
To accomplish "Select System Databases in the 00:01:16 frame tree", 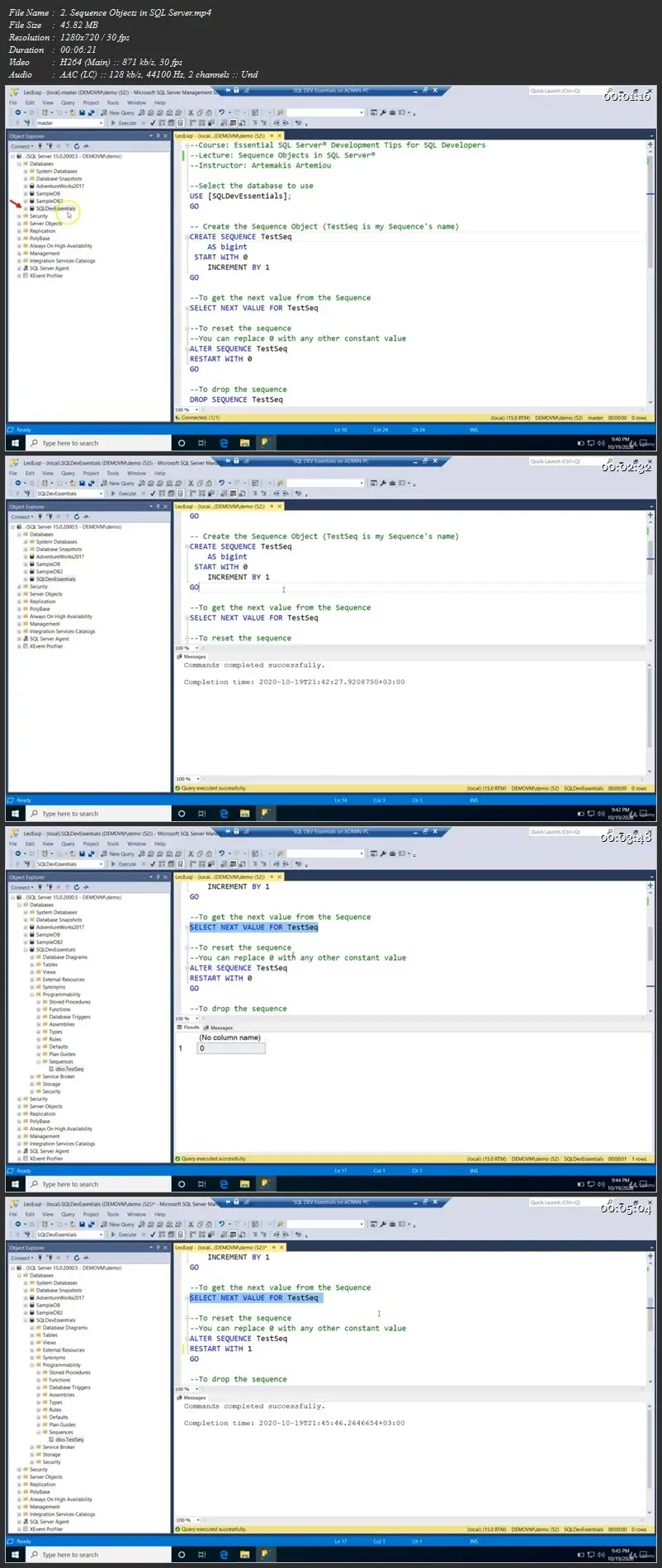I will point(56,172).
